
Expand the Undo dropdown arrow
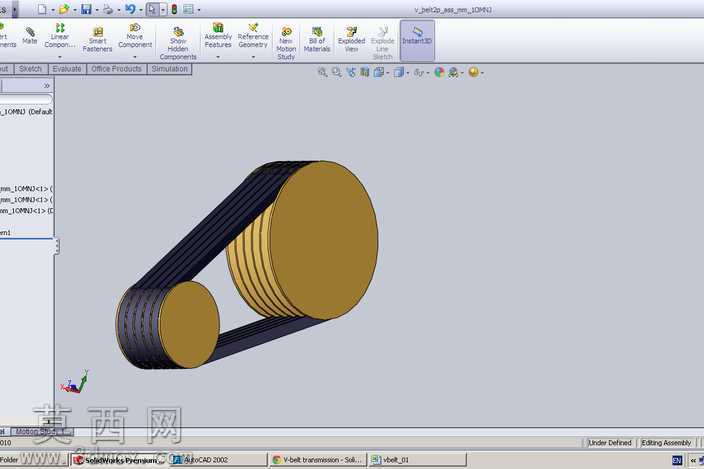141,9
